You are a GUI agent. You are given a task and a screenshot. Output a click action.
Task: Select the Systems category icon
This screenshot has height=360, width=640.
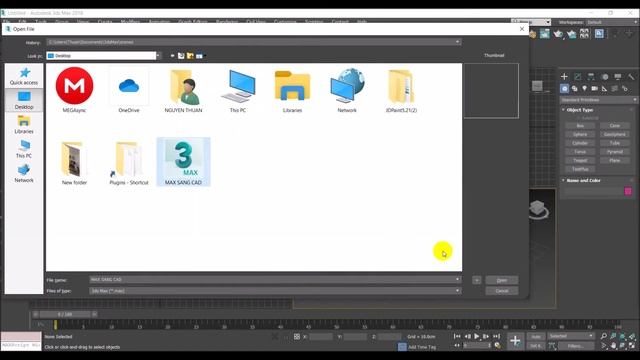[x=624, y=88]
